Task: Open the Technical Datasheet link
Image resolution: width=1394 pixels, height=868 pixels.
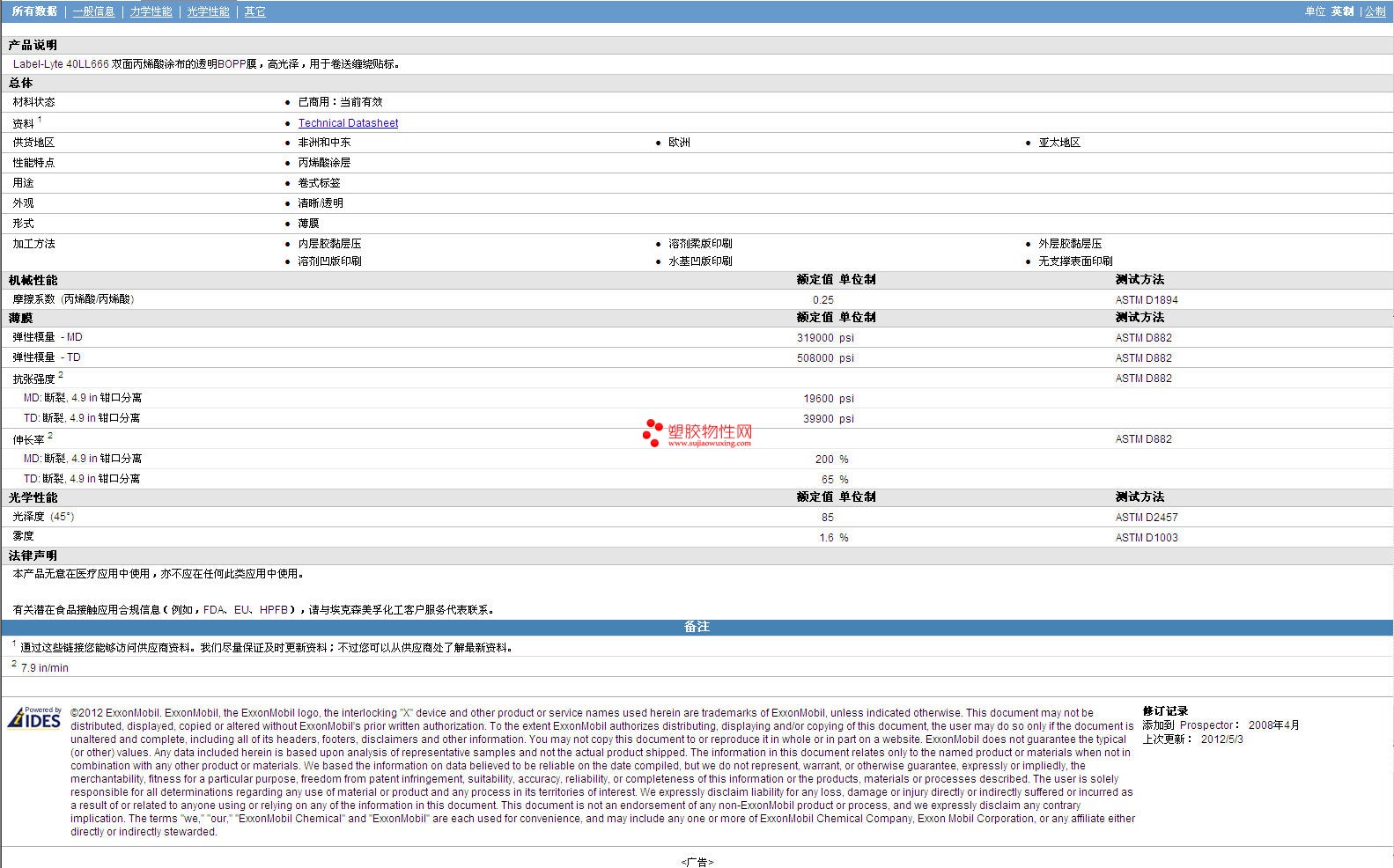Action: [x=348, y=123]
